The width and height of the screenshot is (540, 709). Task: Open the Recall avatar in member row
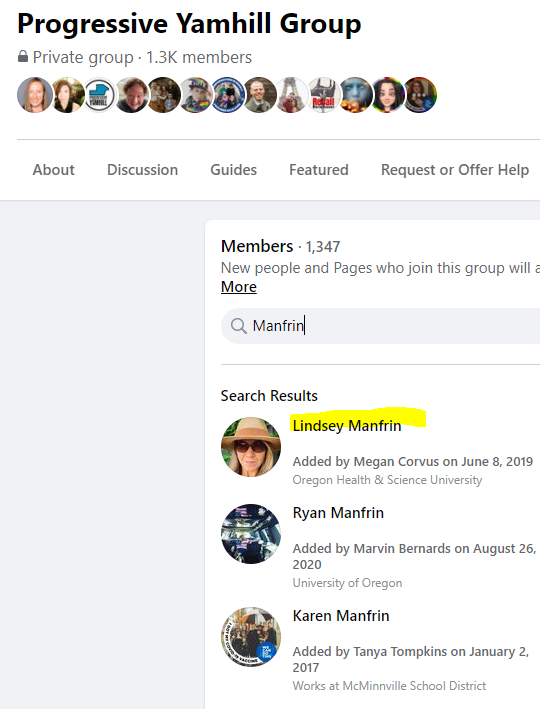323,95
